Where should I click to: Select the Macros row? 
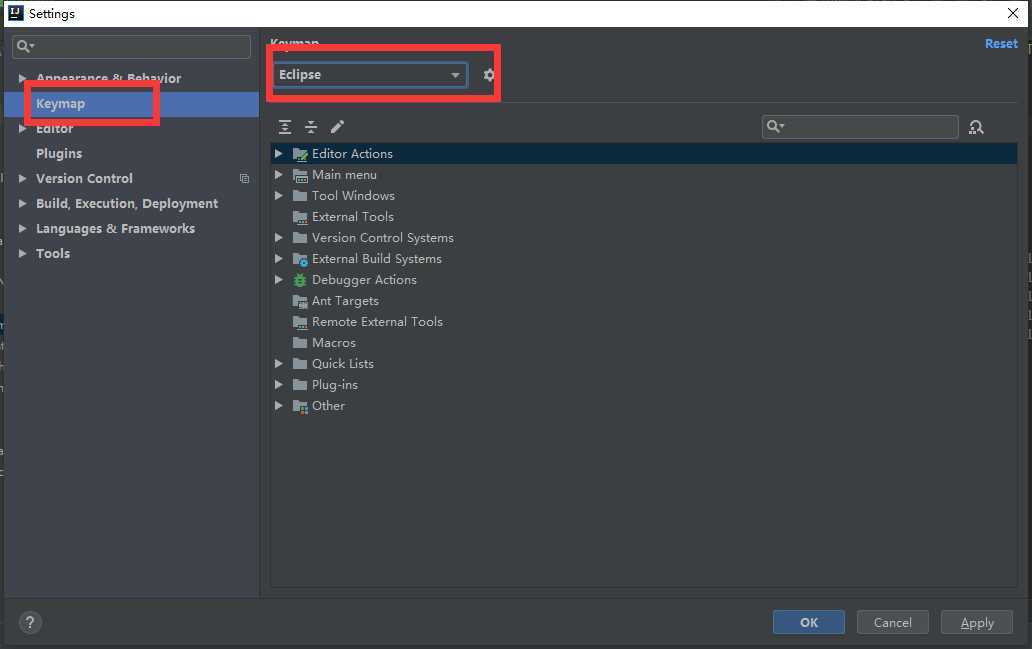[x=644, y=343]
